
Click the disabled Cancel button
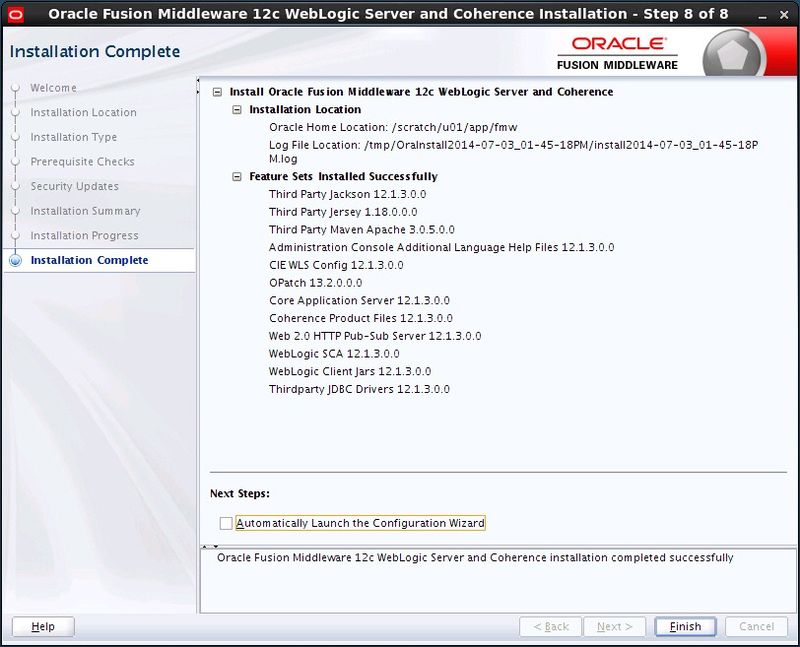coord(757,627)
